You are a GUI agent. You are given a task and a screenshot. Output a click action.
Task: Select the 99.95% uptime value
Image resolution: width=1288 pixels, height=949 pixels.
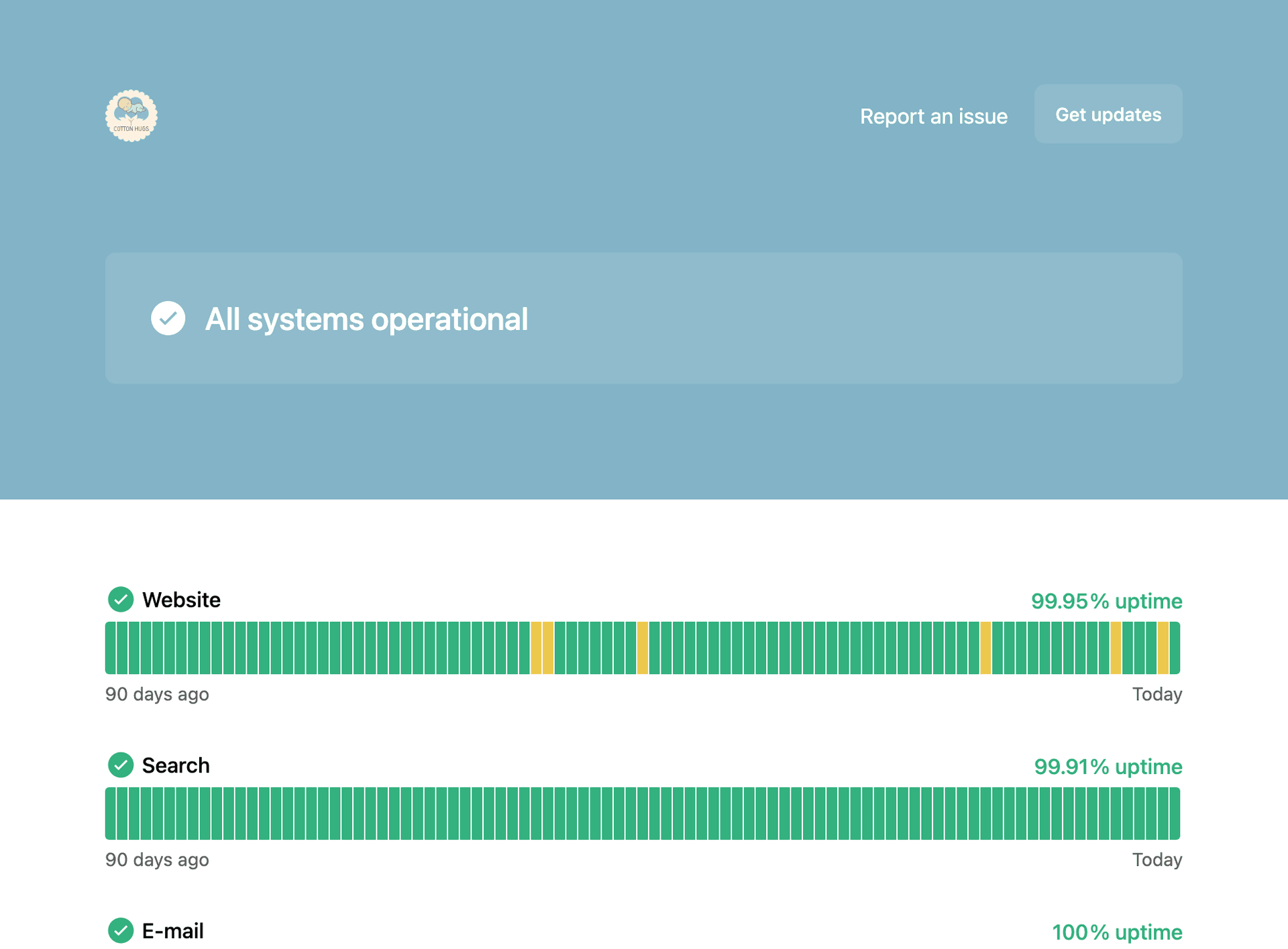(1106, 601)
